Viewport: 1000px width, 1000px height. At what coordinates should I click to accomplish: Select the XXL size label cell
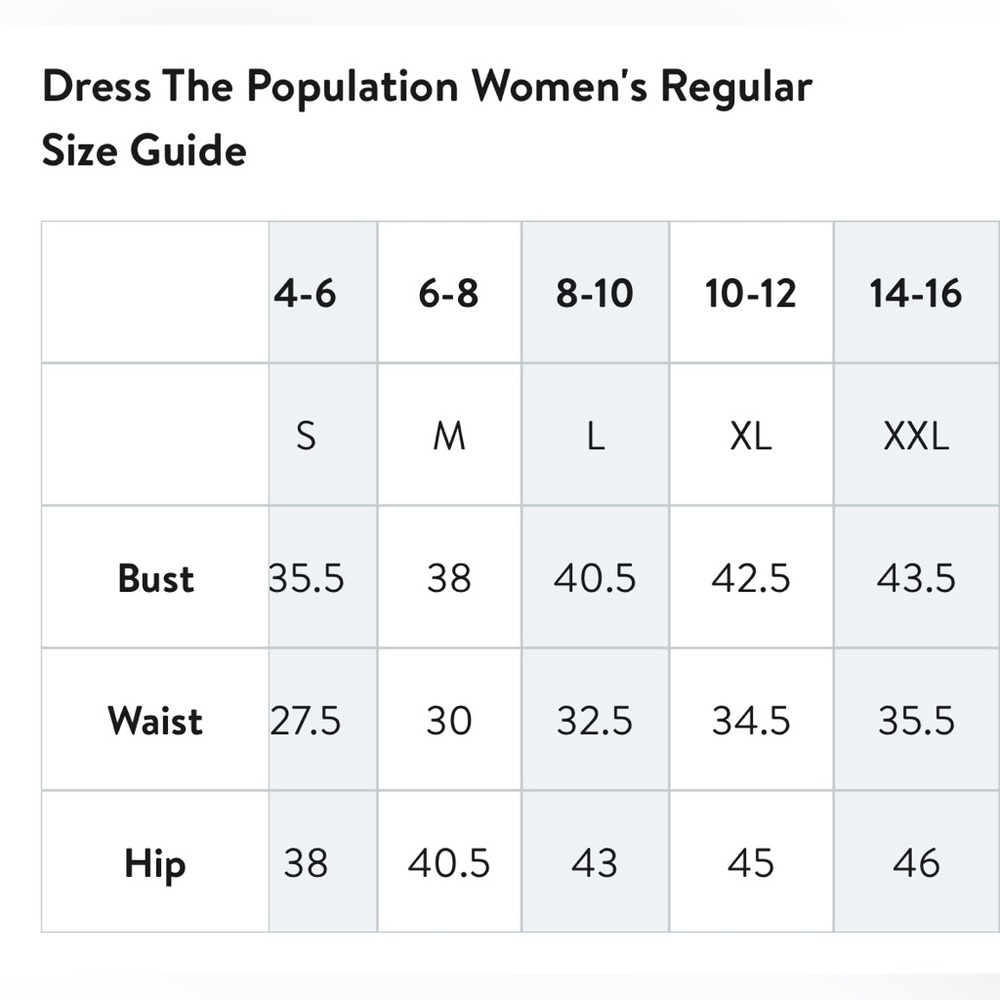point(916,435)
